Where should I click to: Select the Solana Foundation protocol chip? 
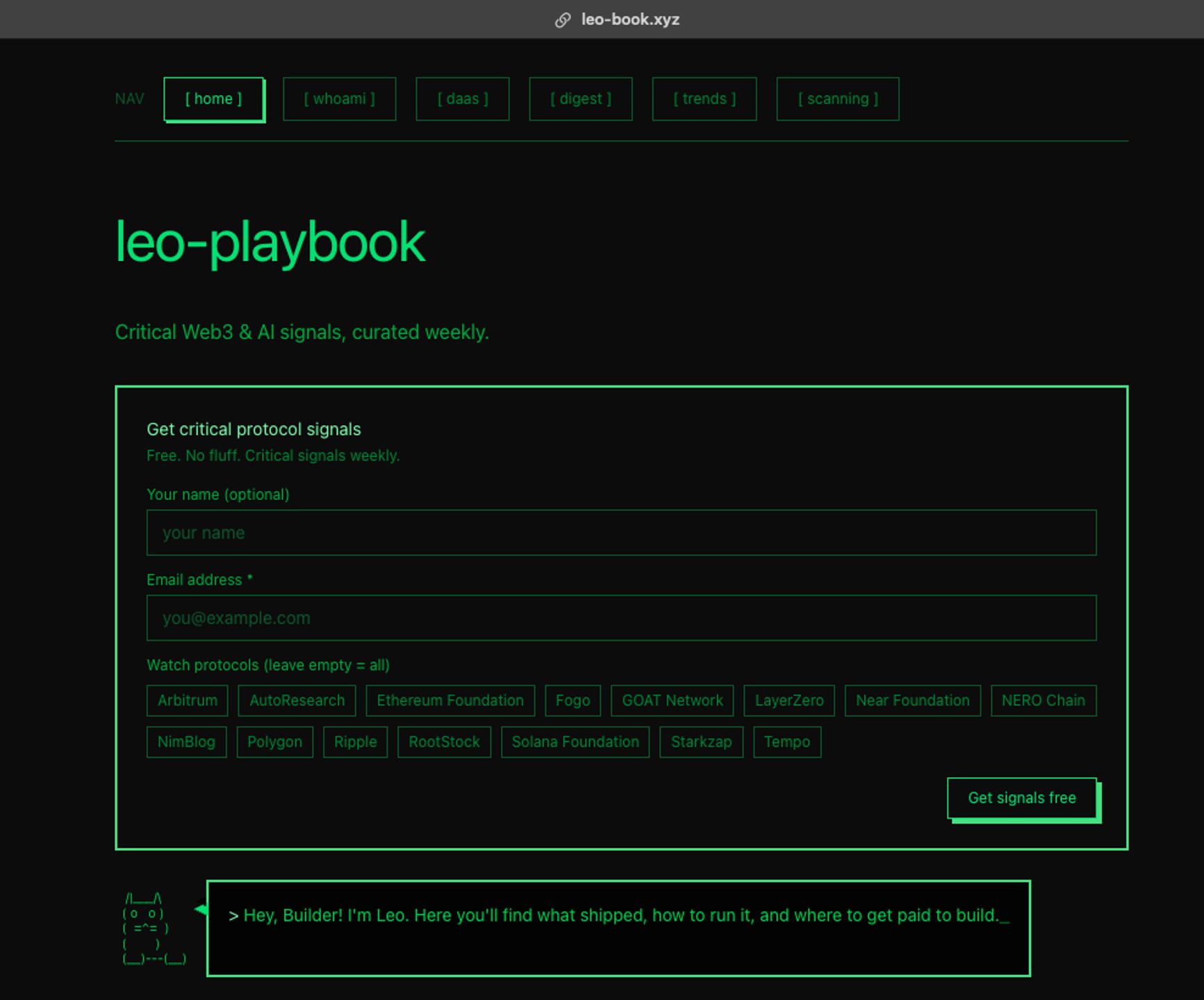tap(575, 742)
